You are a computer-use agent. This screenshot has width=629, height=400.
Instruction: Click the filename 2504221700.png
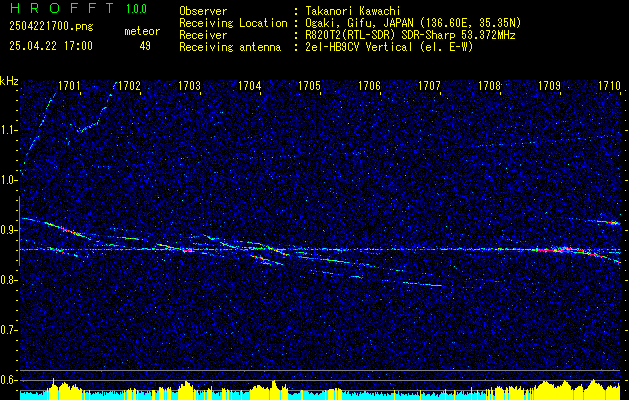coord(51,26)
